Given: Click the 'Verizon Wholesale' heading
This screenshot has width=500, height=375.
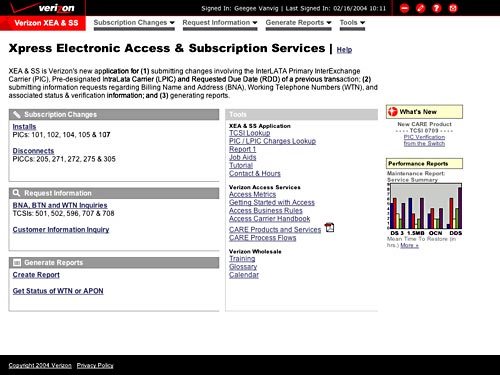Looking at the screenshot, I should [255, 252].
